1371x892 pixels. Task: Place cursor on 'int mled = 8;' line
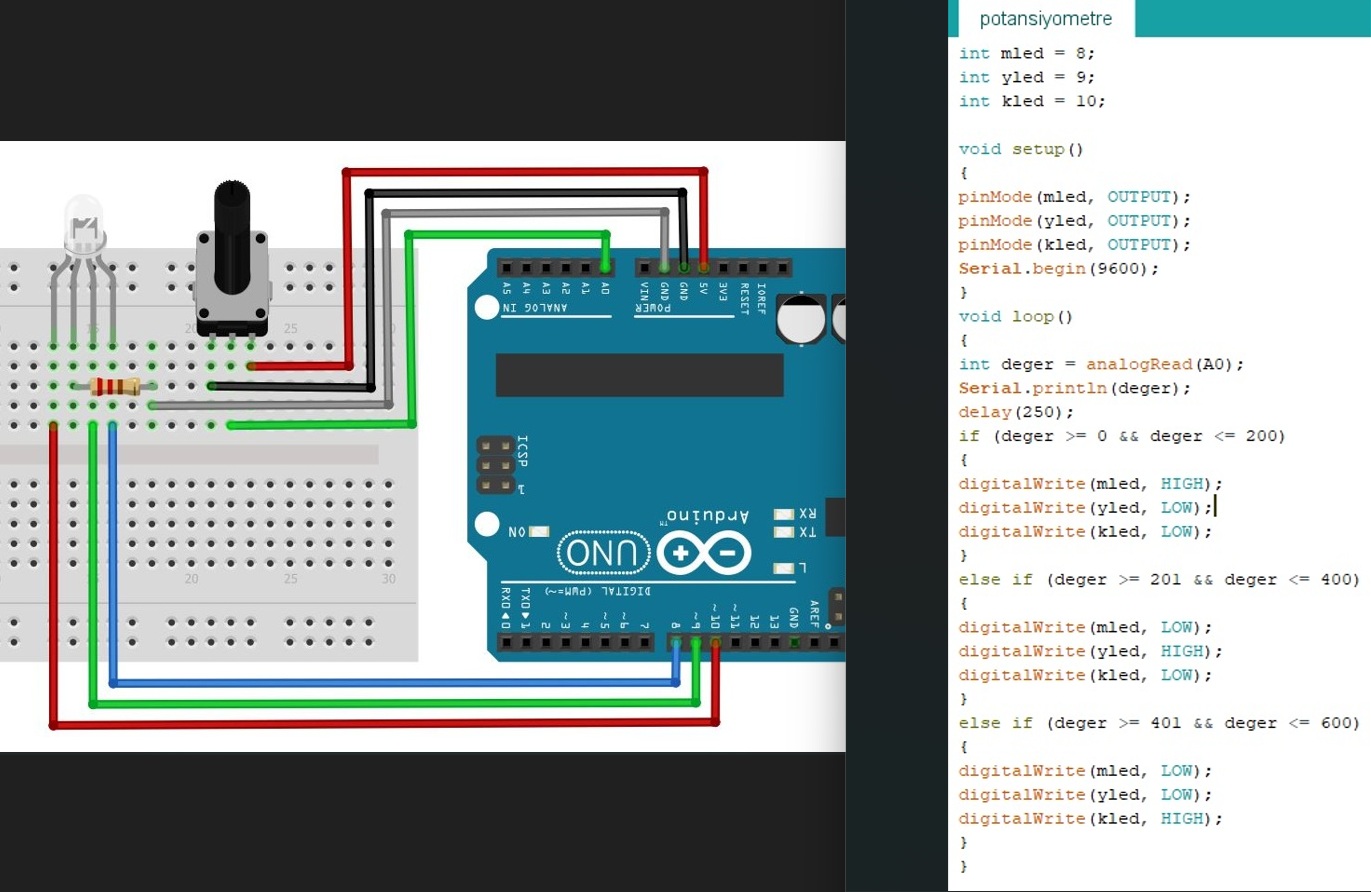[x=1027, y=53]
